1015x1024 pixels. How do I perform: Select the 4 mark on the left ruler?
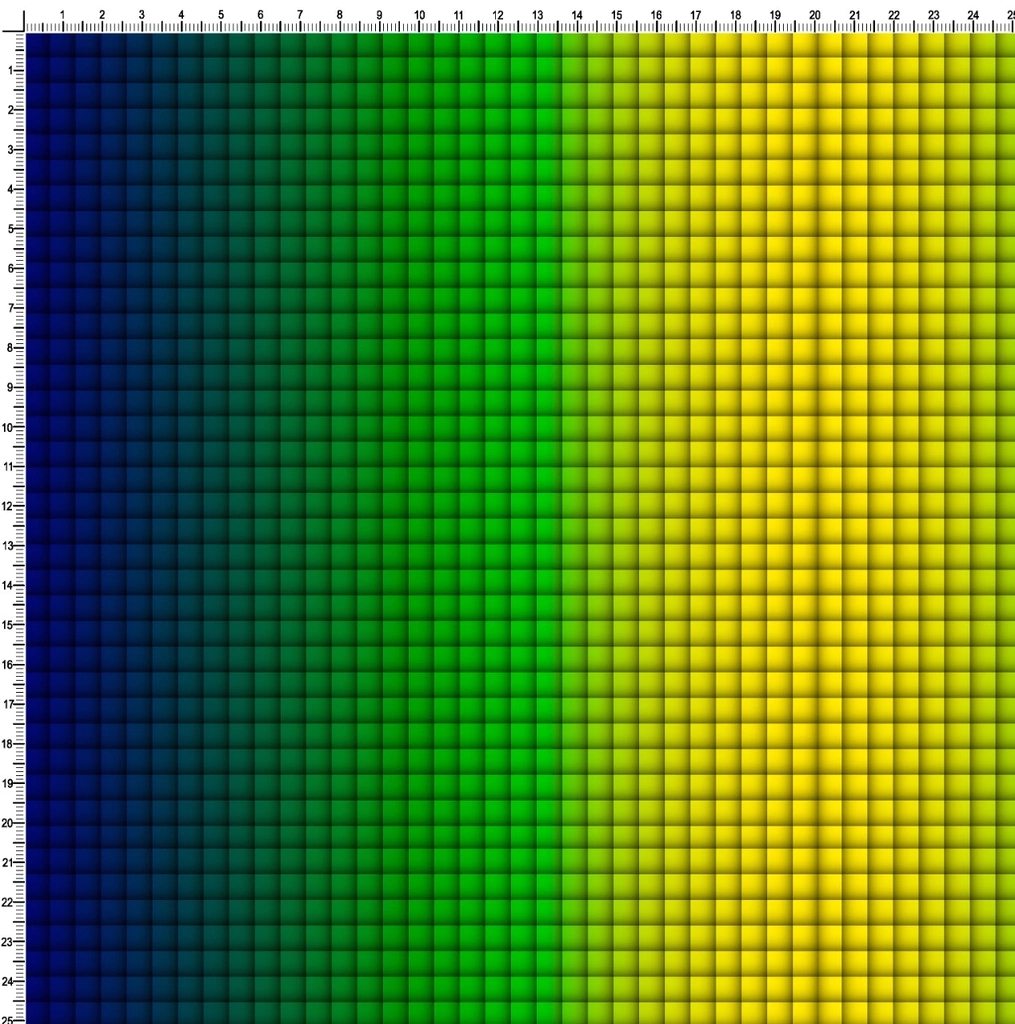10,189
